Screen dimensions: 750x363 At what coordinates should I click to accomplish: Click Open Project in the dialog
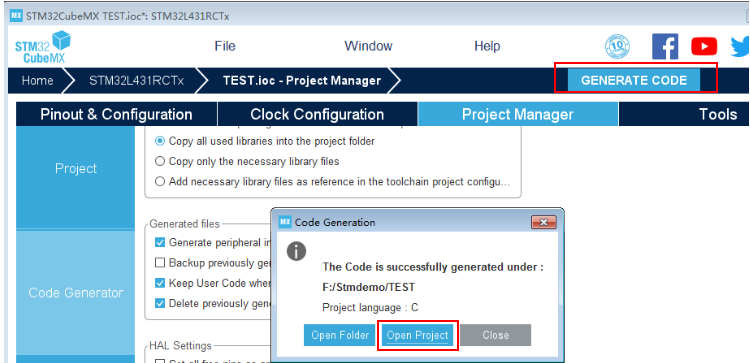click(418, 335)
